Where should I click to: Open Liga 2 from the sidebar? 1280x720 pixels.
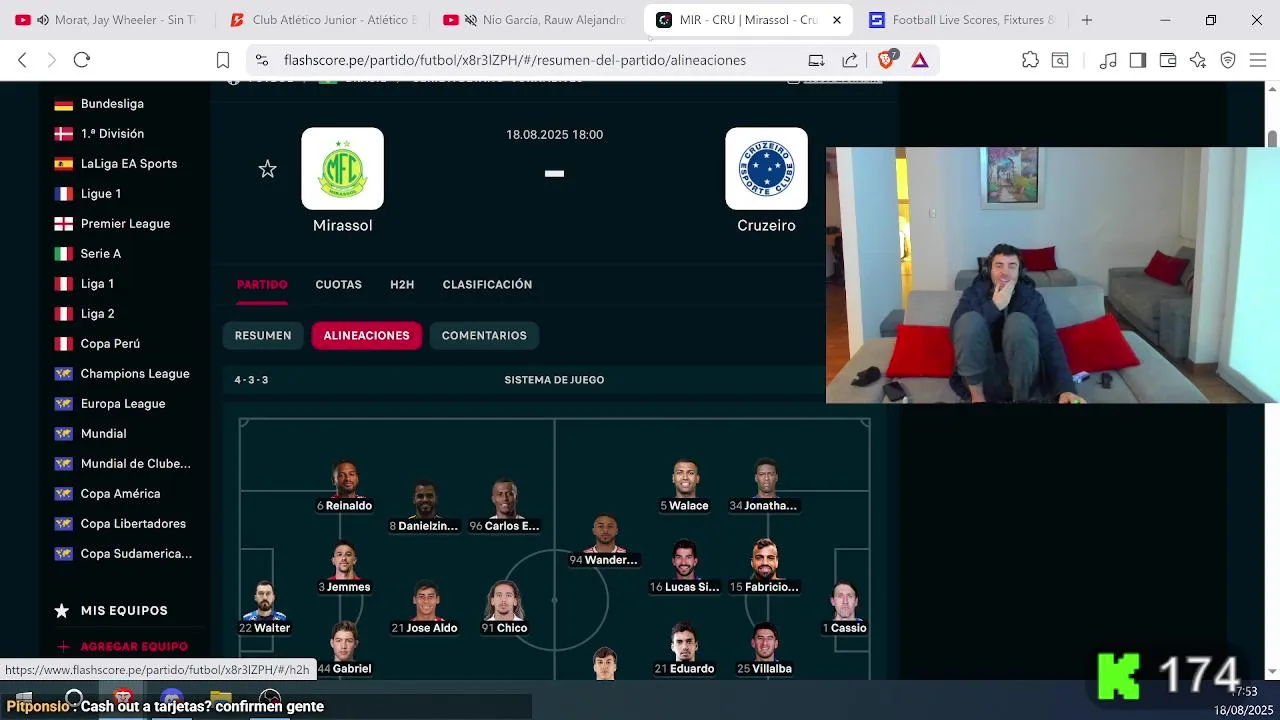point(97,314)
